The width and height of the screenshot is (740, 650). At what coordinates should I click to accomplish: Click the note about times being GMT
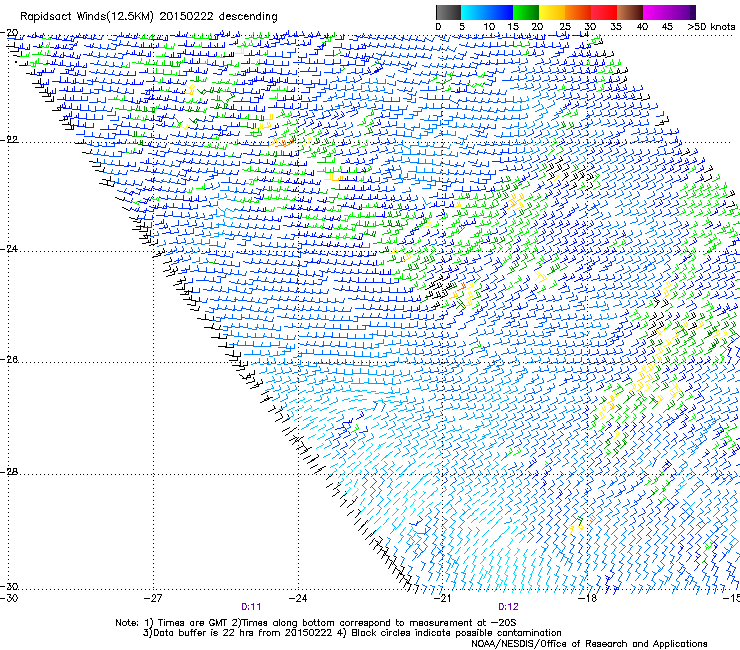[x=316, y=623]
